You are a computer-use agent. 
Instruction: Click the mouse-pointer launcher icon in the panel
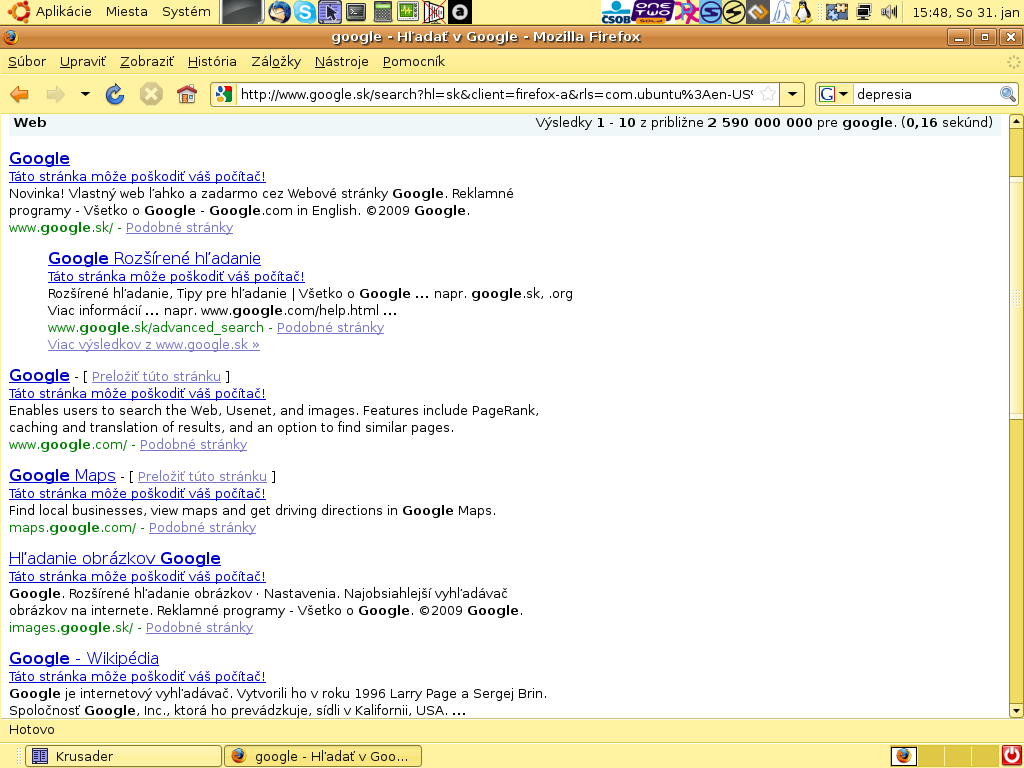[330, 12]
